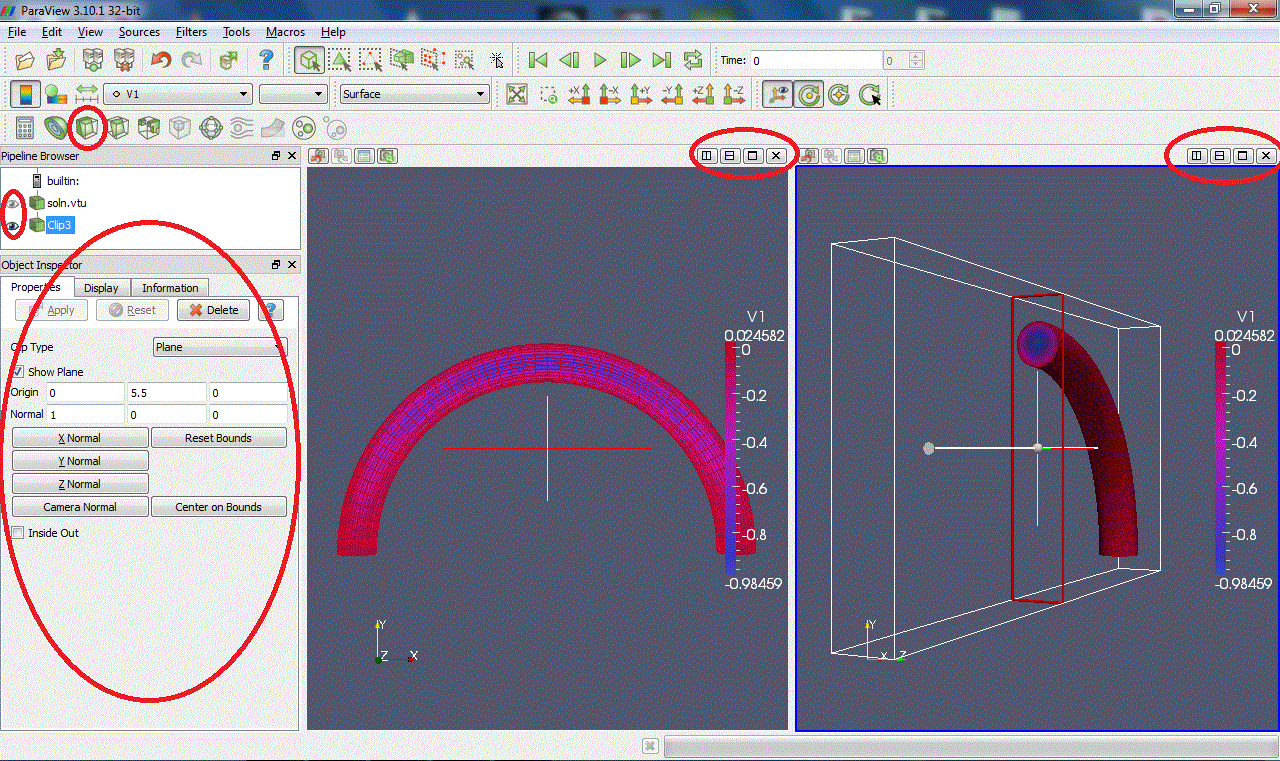Open the Filters menu

click(191, 32)
